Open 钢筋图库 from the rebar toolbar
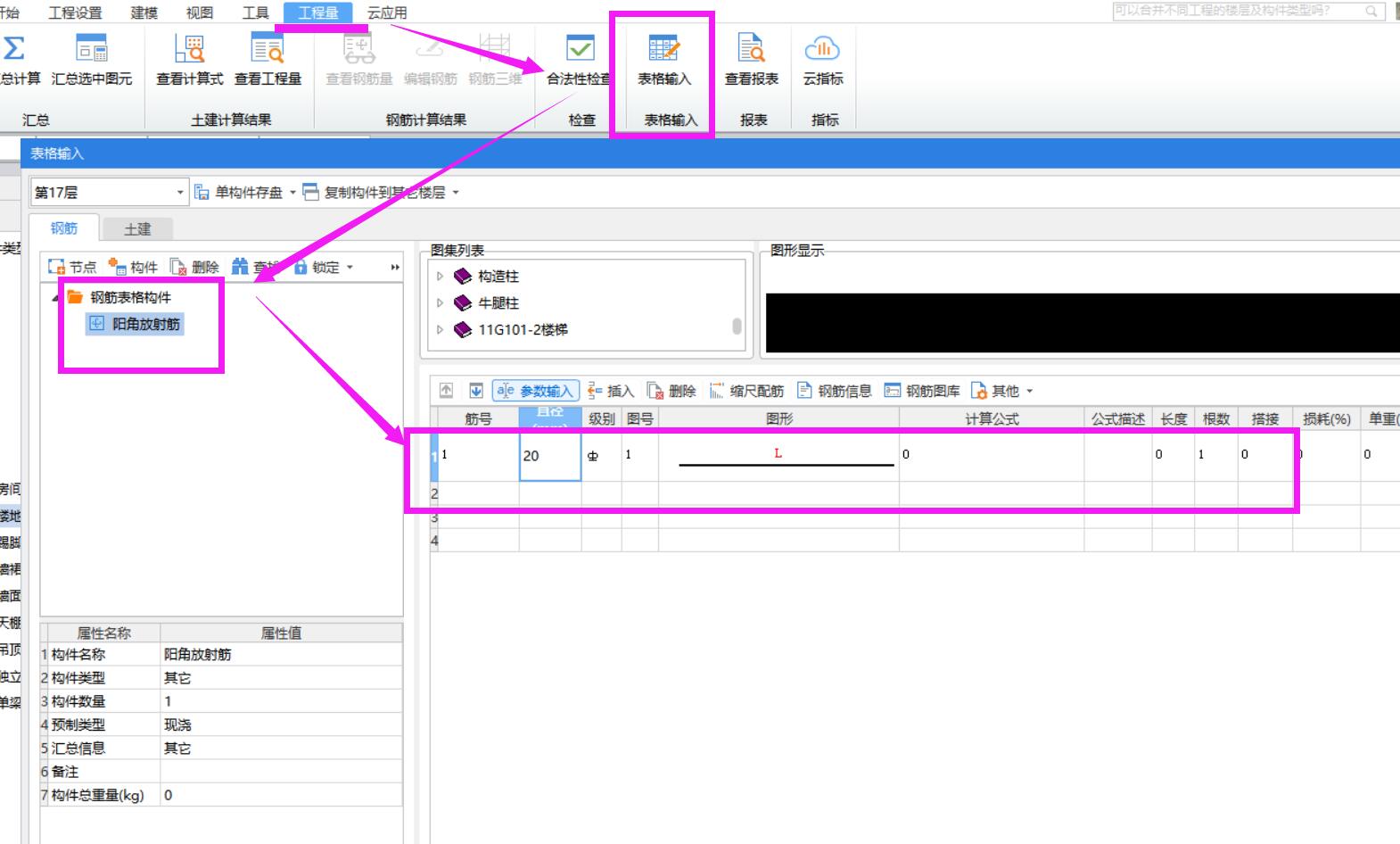 pos(922,391)
